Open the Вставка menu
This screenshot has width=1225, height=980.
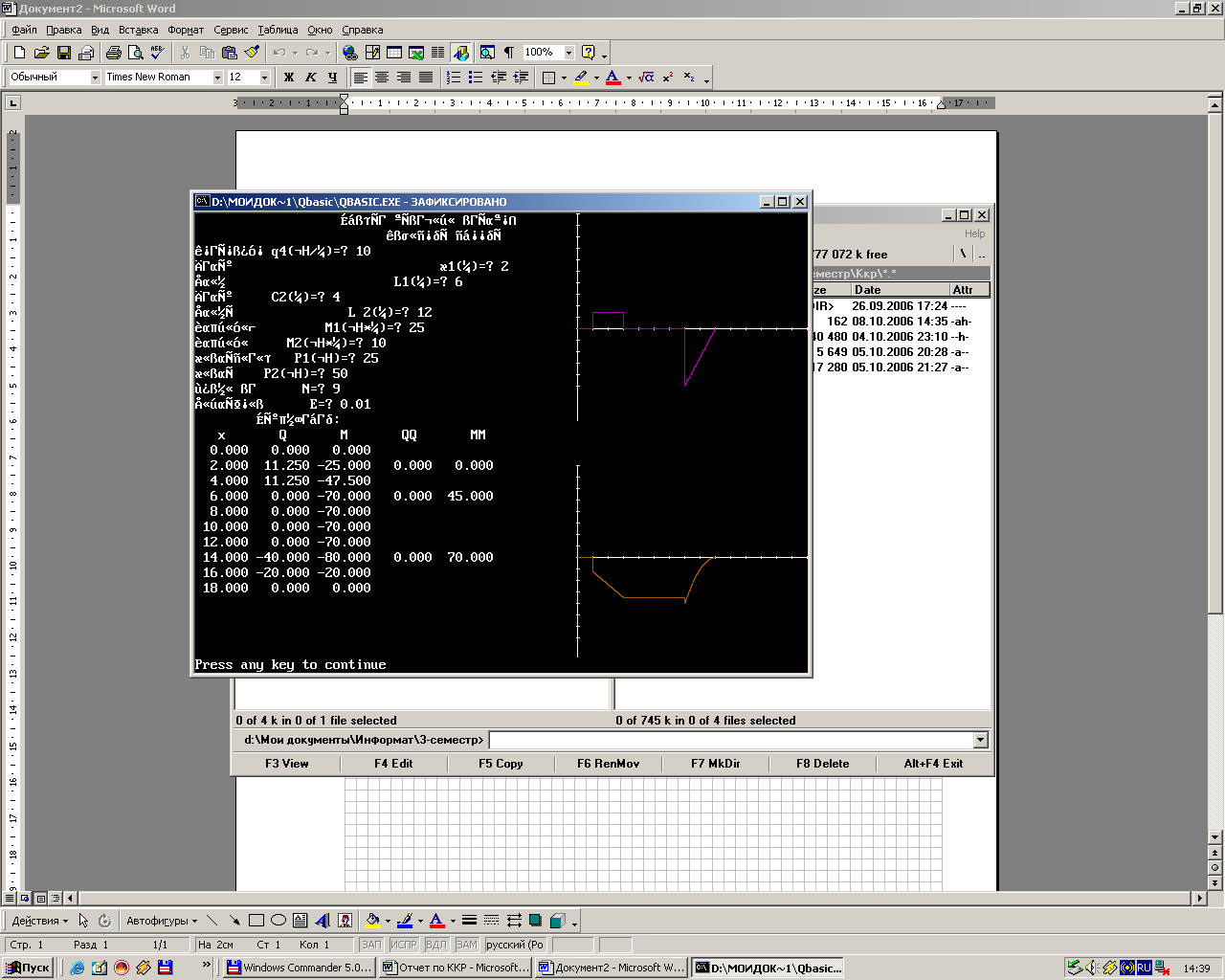(138, 30)
